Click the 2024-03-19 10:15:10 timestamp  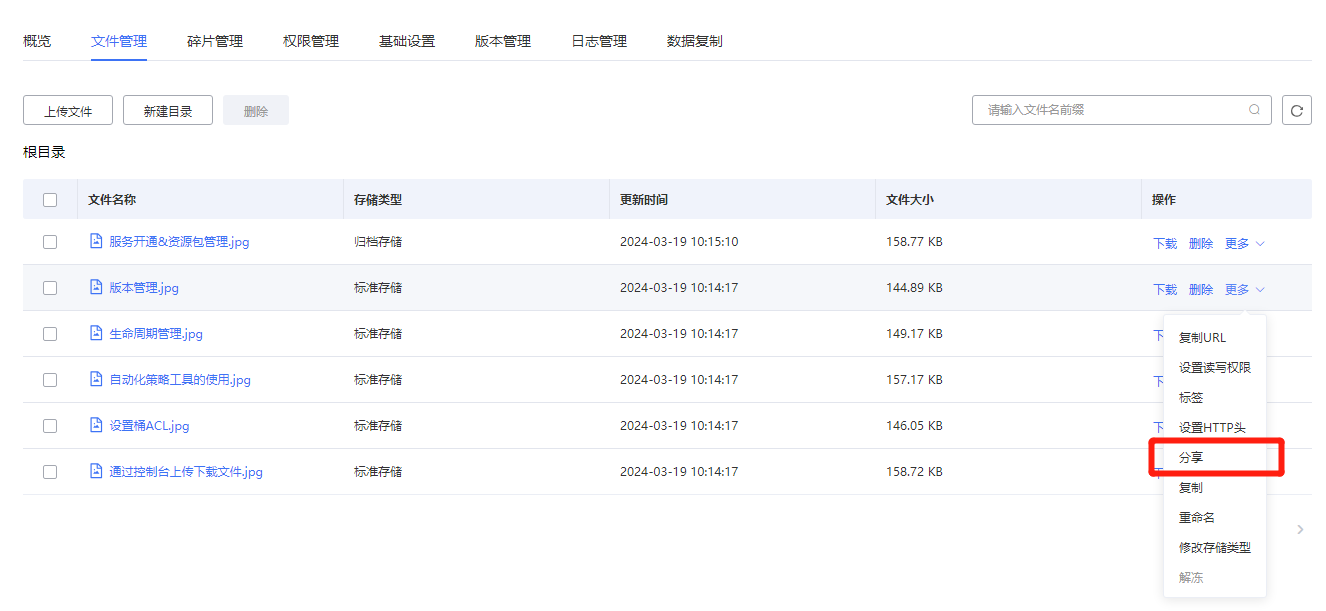[x=679, y=242]
